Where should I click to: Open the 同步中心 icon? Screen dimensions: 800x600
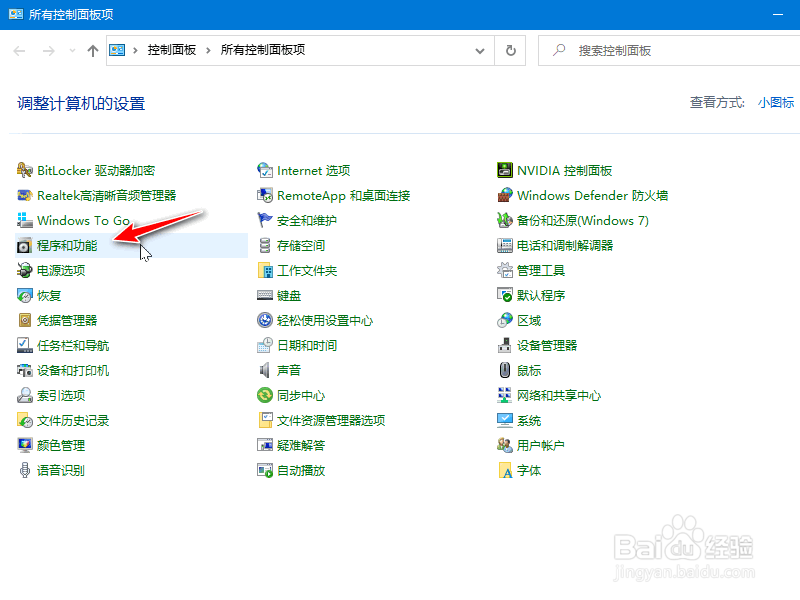265,395
